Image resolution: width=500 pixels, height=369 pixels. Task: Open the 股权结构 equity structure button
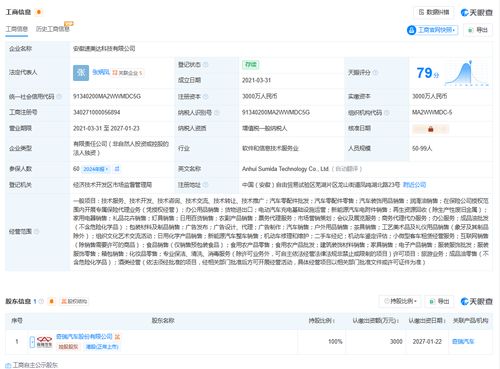(74, 301)
